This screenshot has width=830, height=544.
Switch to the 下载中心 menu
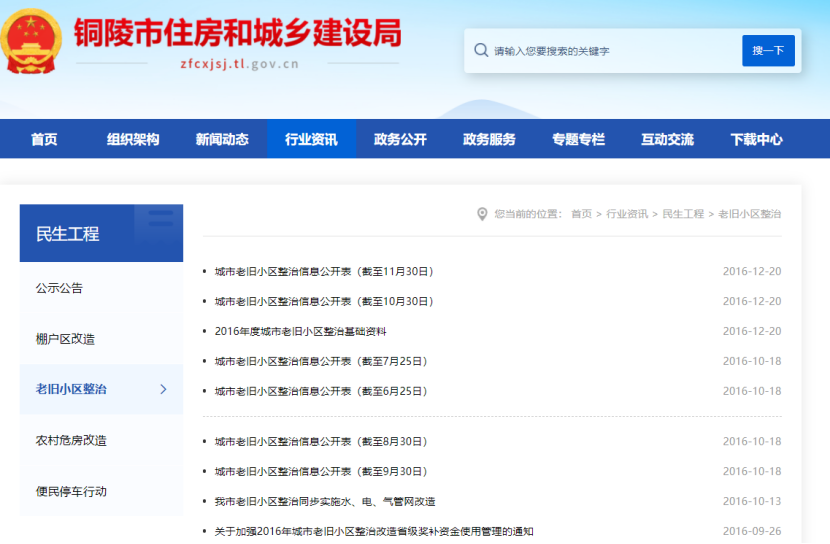[x=756, y=139]
